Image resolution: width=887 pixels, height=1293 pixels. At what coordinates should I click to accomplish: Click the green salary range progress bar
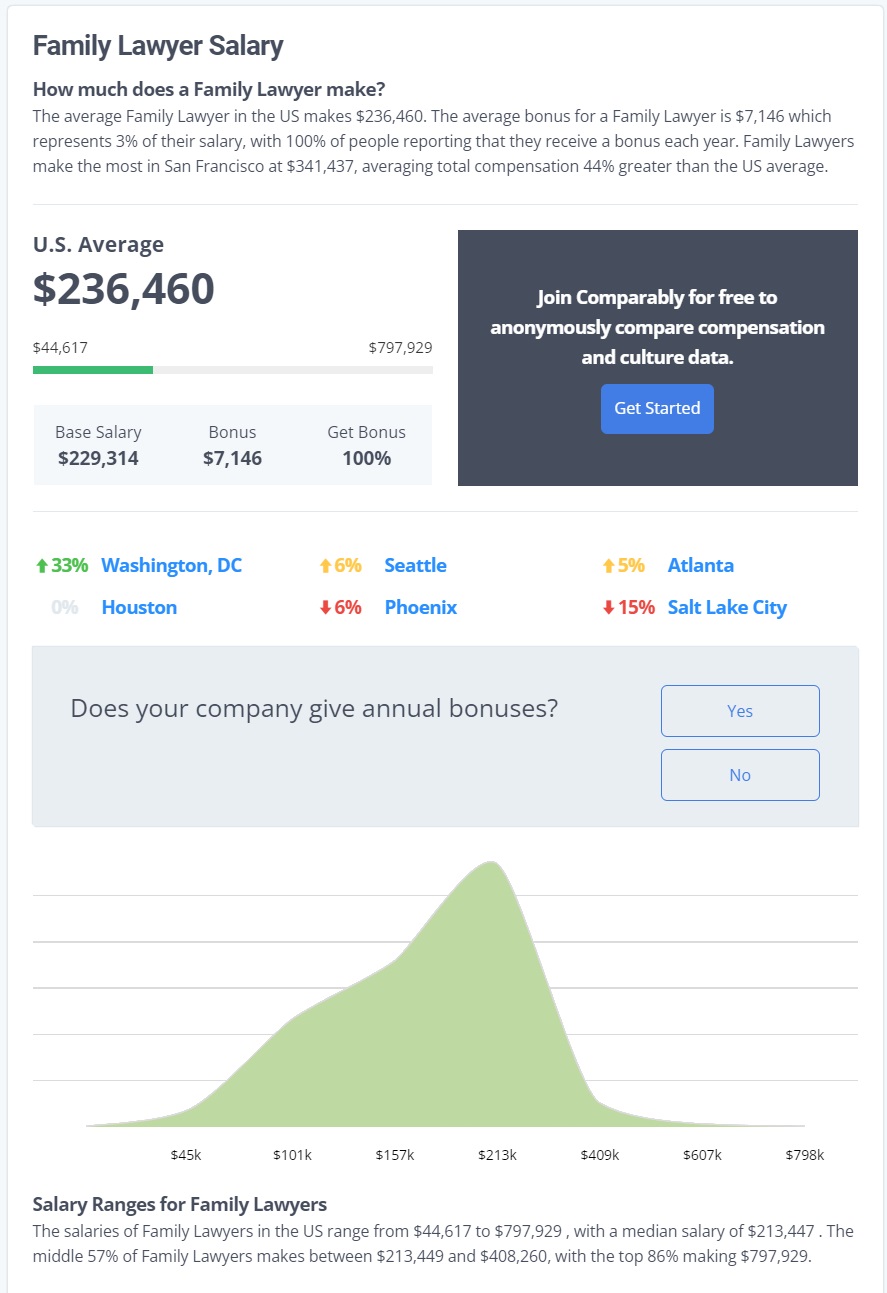pyautogui.click(x=93, y=369)
